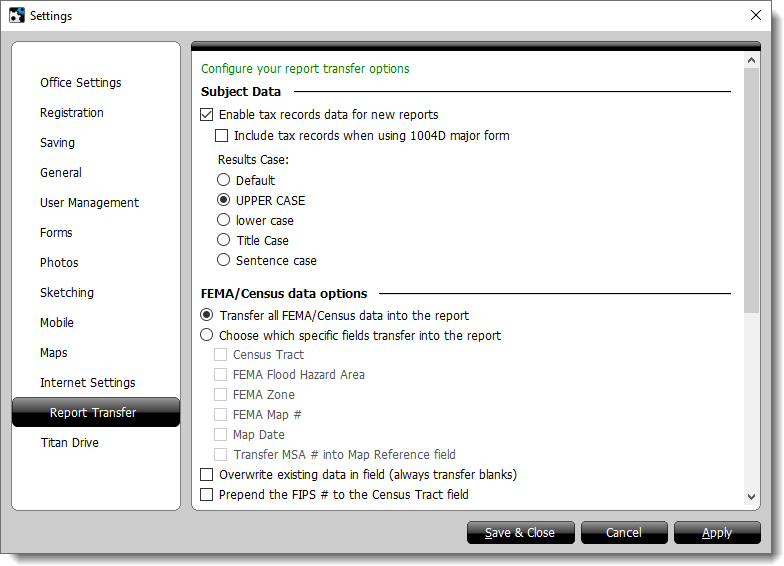Go to Internet Settings section
This screenshot has width=784, height=566.
coord(87,383)
